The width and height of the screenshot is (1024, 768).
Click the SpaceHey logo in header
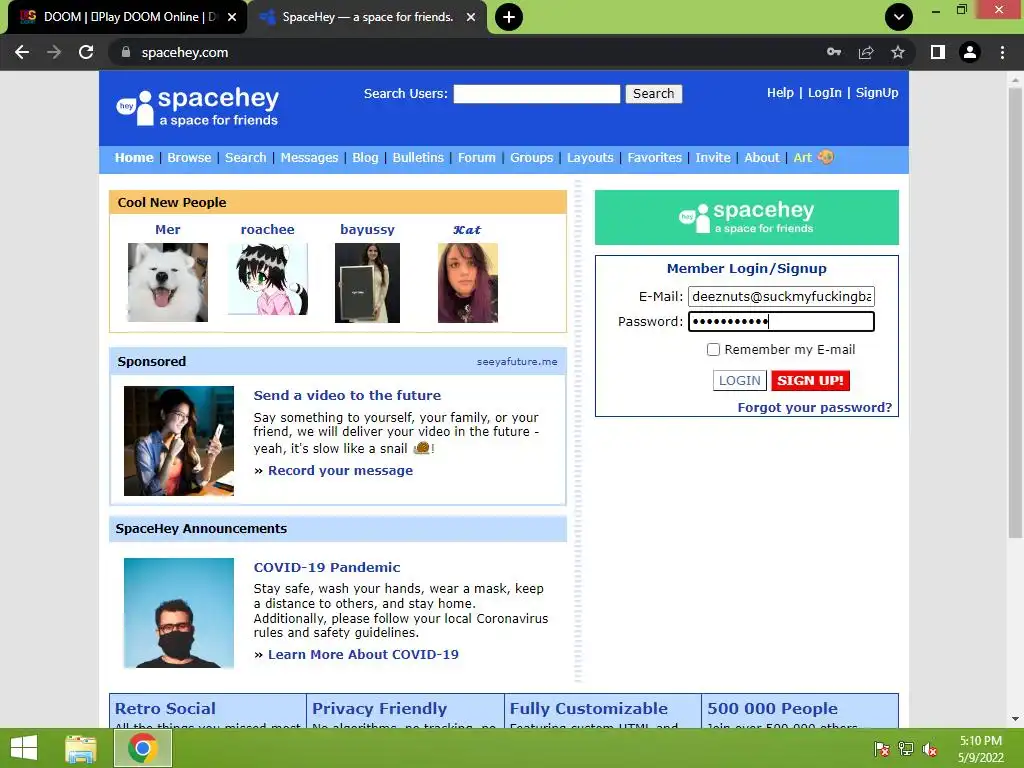coord(197,106)
